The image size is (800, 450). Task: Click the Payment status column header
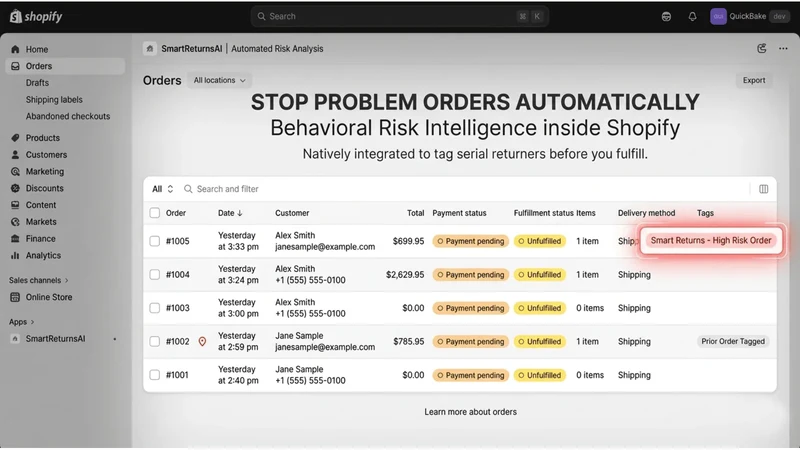459,213
